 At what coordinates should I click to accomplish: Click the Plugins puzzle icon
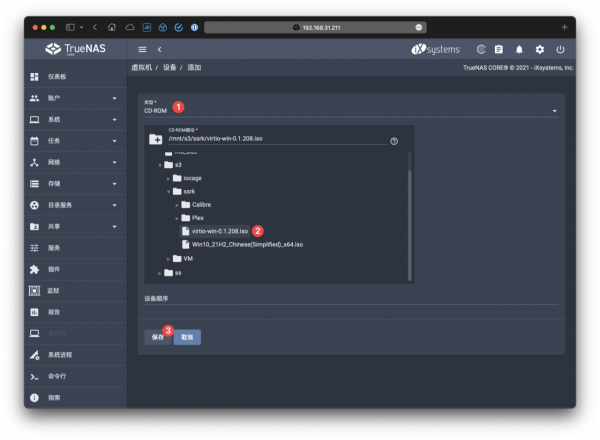coord(34,270)
